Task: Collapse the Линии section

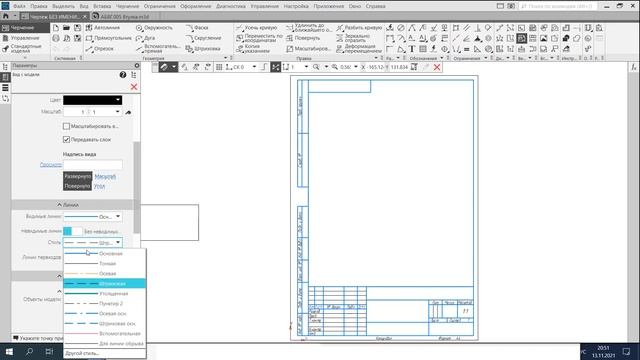Action: click(x=60, y=204)
